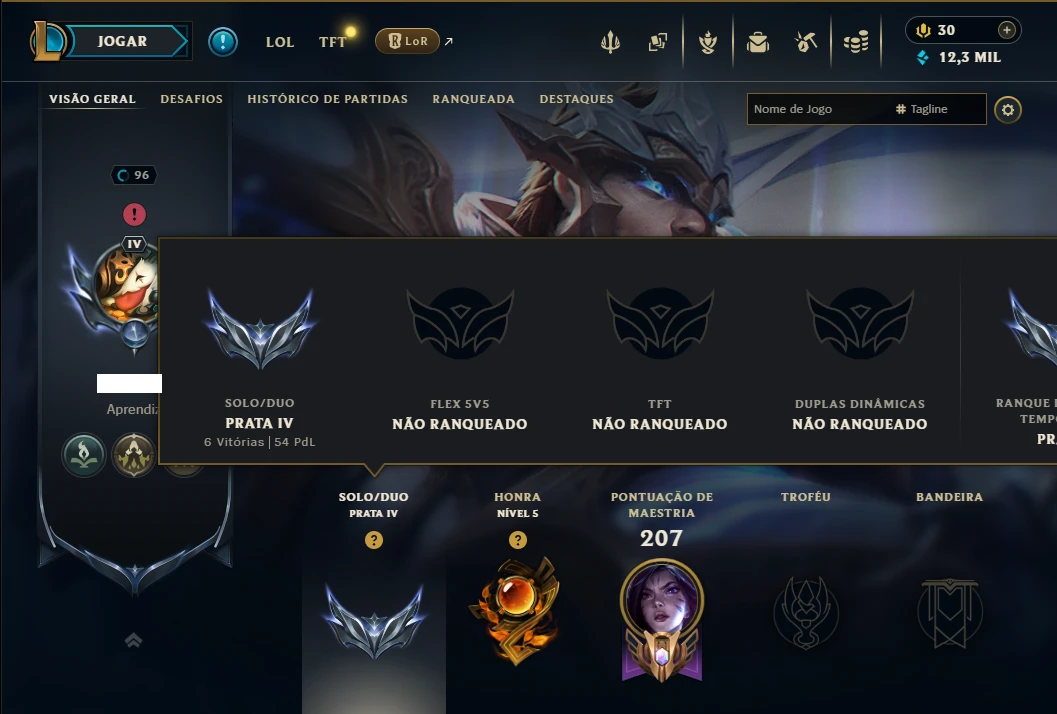Open the Loot hextech crafting icon
1057x714 pixels.
[x=806, y=42]
